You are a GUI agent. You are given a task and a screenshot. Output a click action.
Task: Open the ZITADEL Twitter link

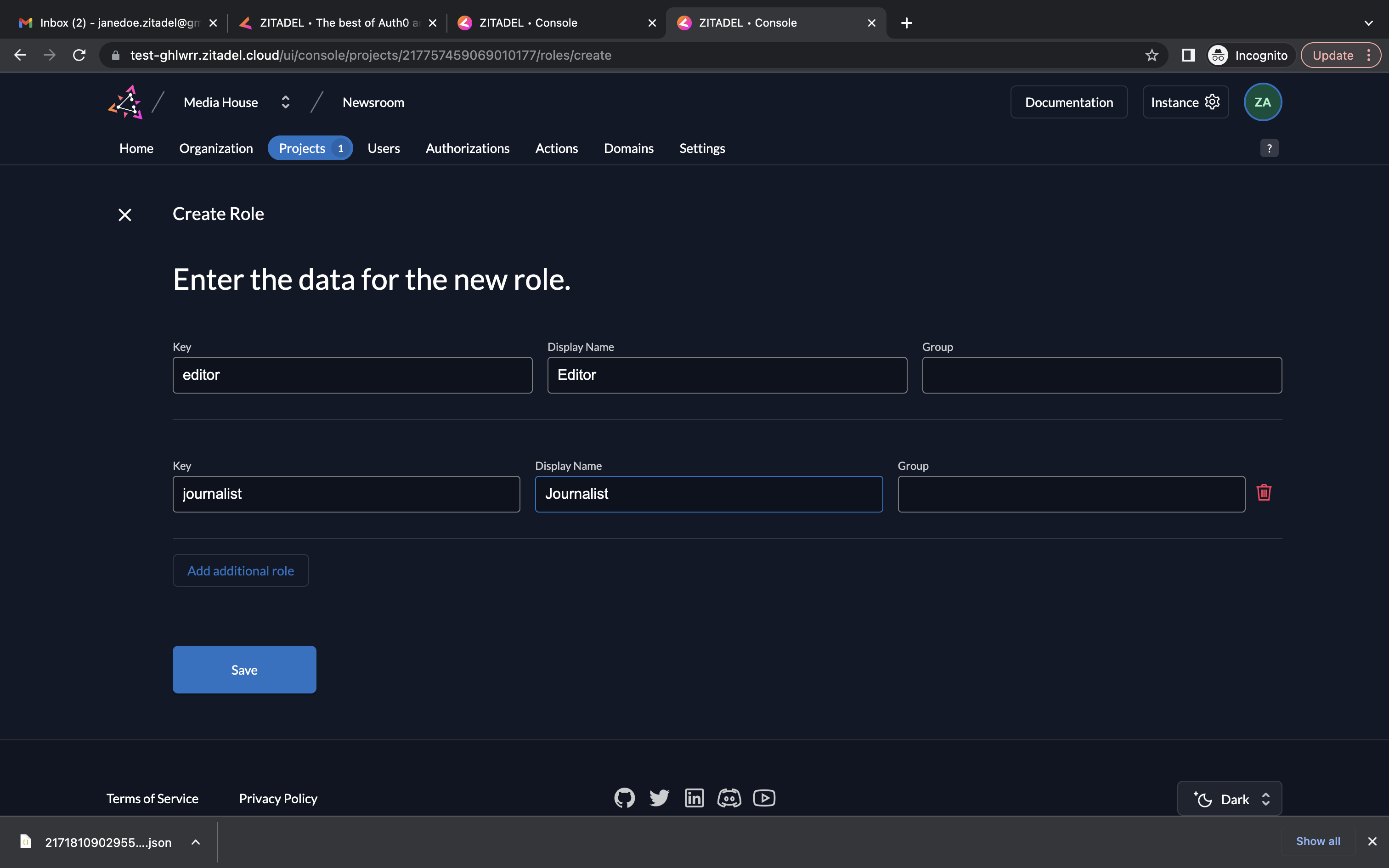(x=659, y=798)
